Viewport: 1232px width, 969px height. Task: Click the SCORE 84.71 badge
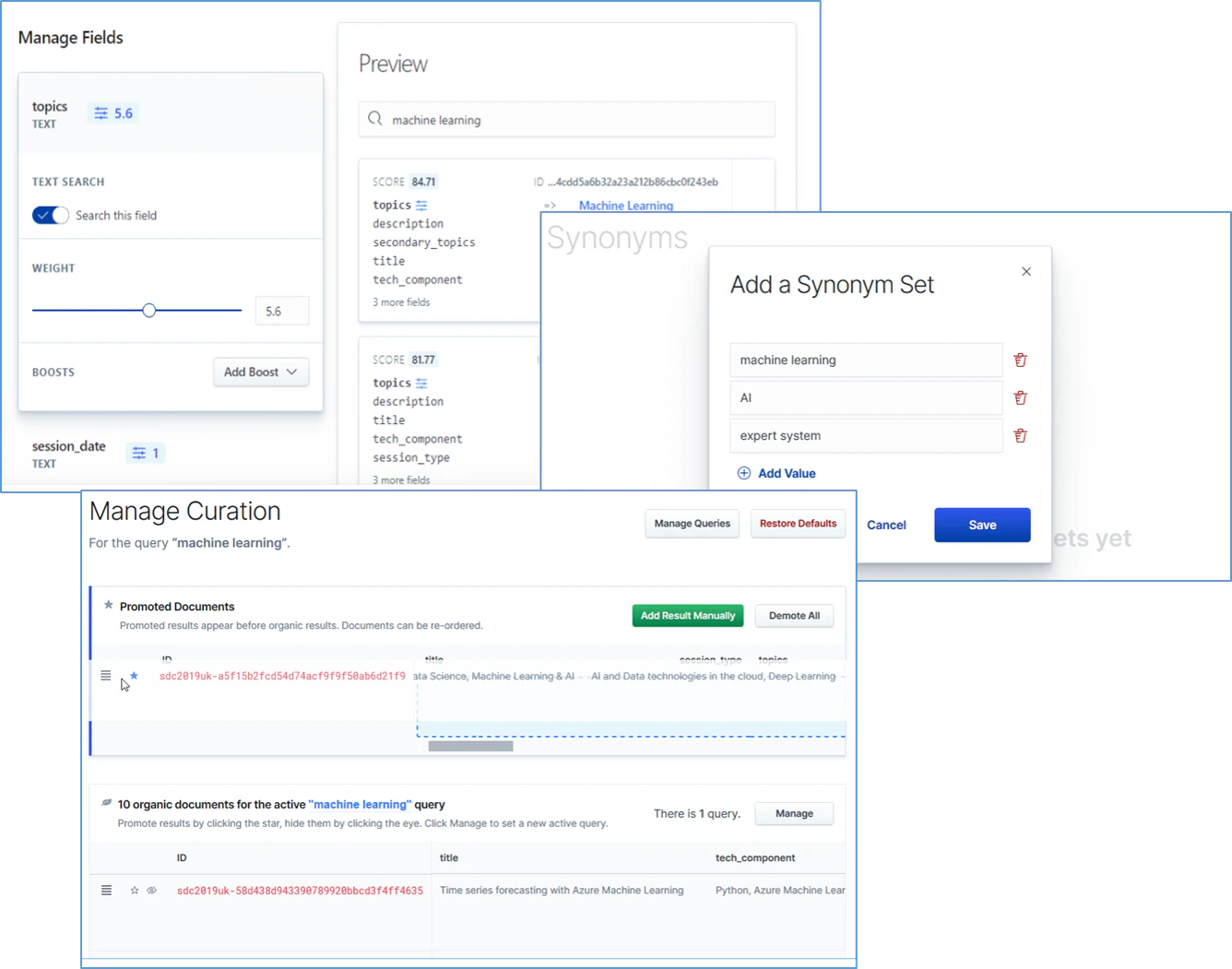click(x=423, y=182)
